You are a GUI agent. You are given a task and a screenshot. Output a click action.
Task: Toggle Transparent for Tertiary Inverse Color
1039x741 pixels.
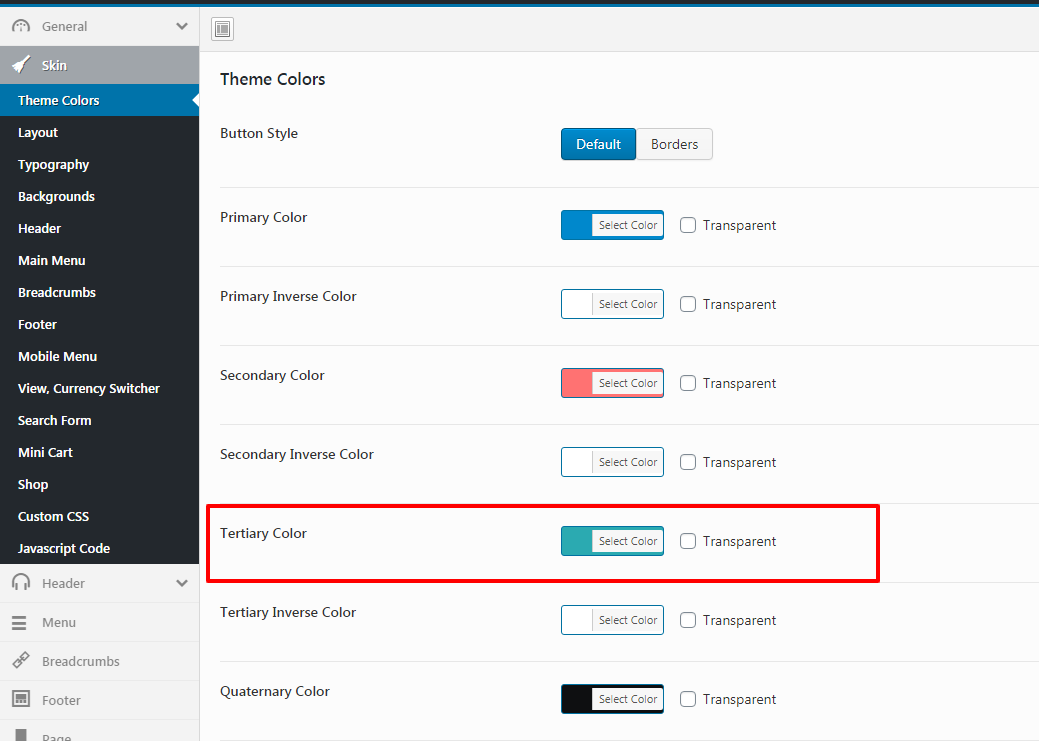[x=688, y=620]
